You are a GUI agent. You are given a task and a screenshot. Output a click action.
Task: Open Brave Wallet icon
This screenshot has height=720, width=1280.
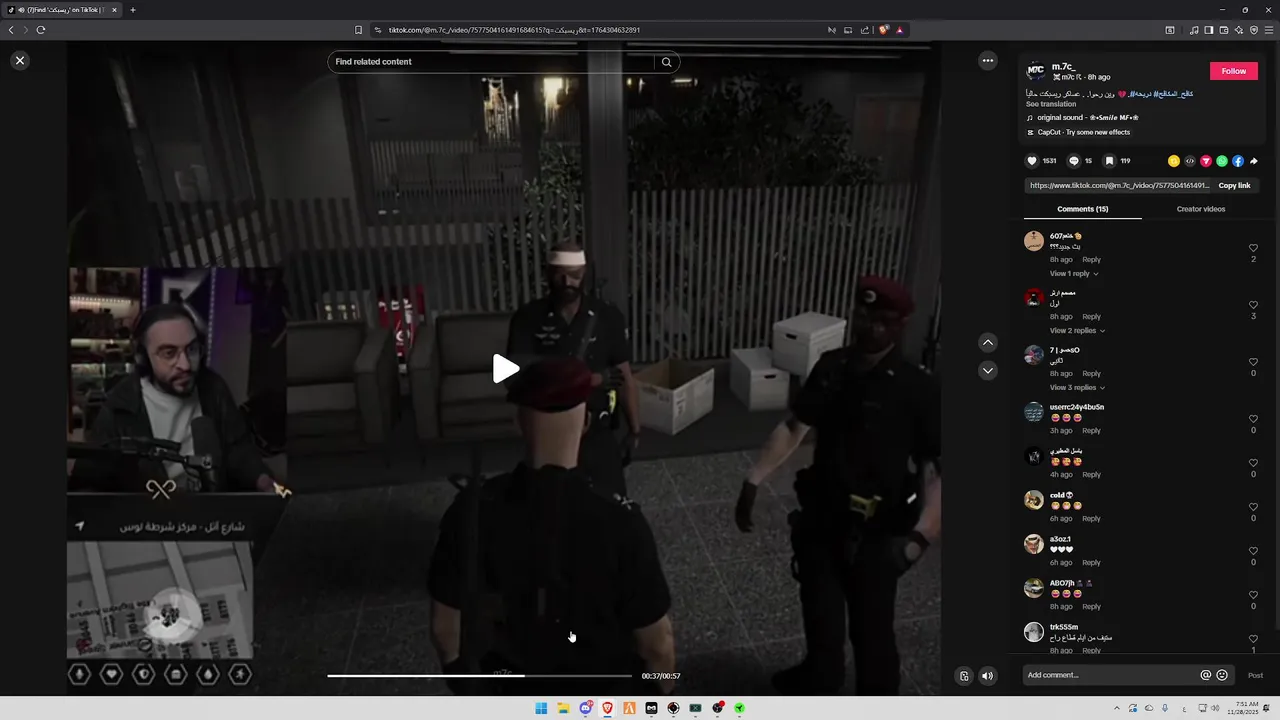(x=1224, y=30)
